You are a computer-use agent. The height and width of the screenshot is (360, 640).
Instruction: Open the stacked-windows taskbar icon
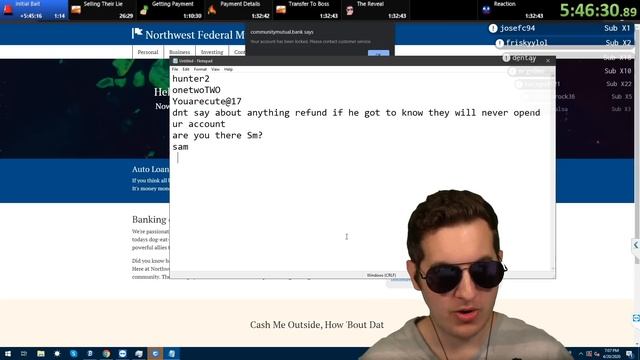point(139,353)
